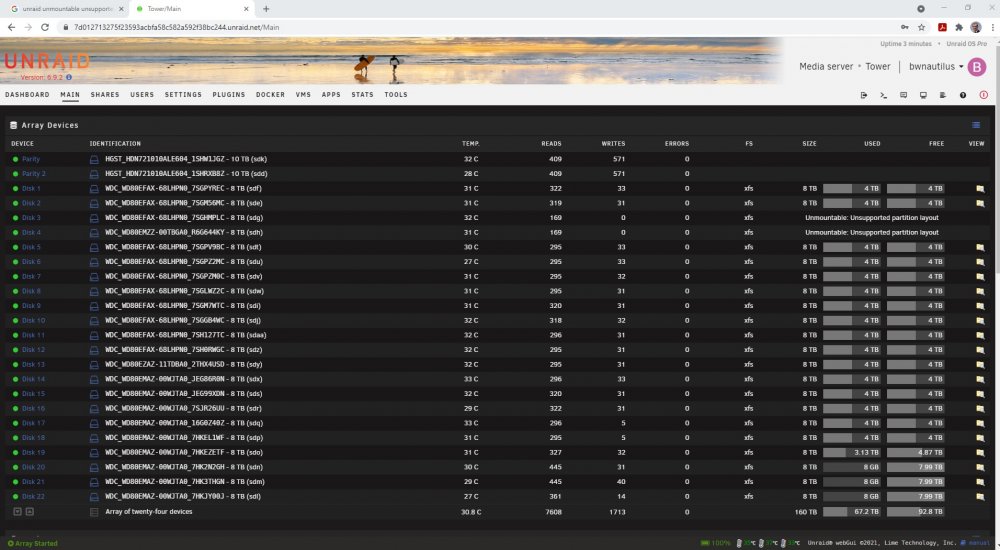The width and height of the screenshot is (1000, 550).
Task: Open the Disk 20 device link
Action: [33, 468]
